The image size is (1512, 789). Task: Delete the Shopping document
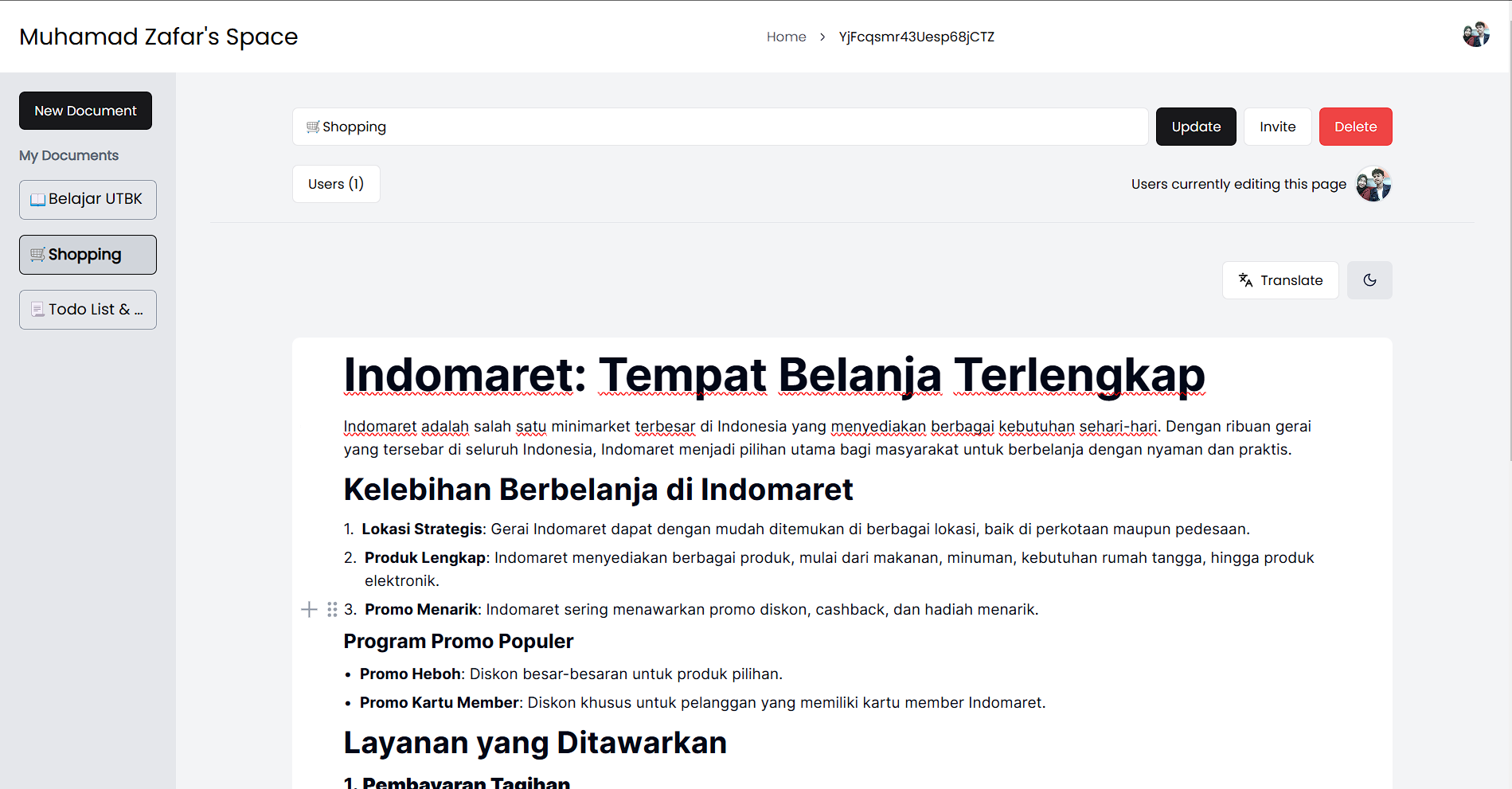pos(1355,127)
